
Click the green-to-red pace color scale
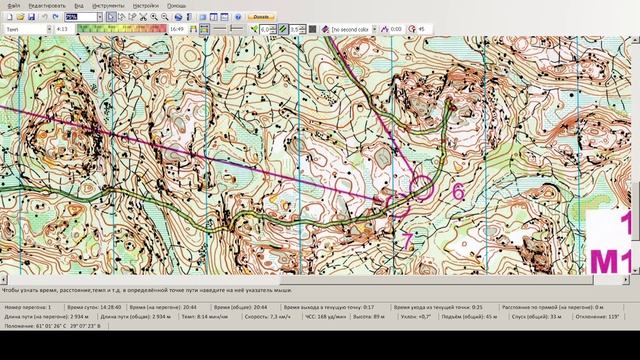tap(122, 29)
